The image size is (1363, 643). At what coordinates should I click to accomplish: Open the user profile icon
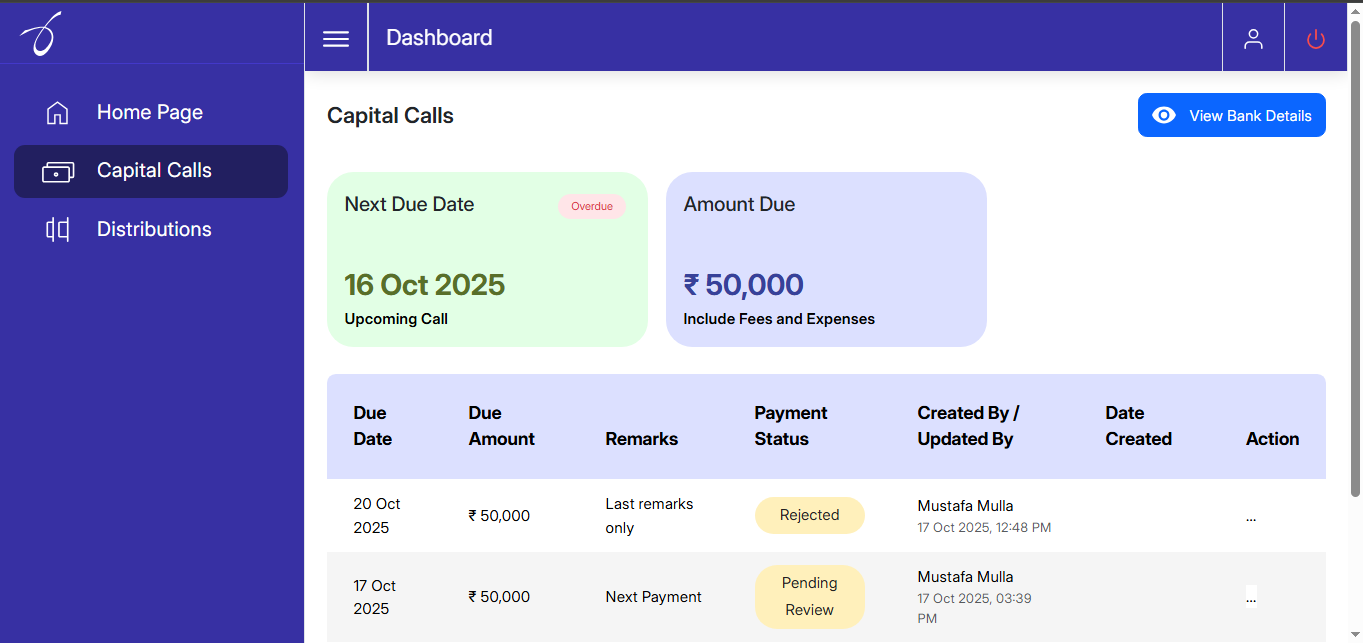pos(1253,38)
